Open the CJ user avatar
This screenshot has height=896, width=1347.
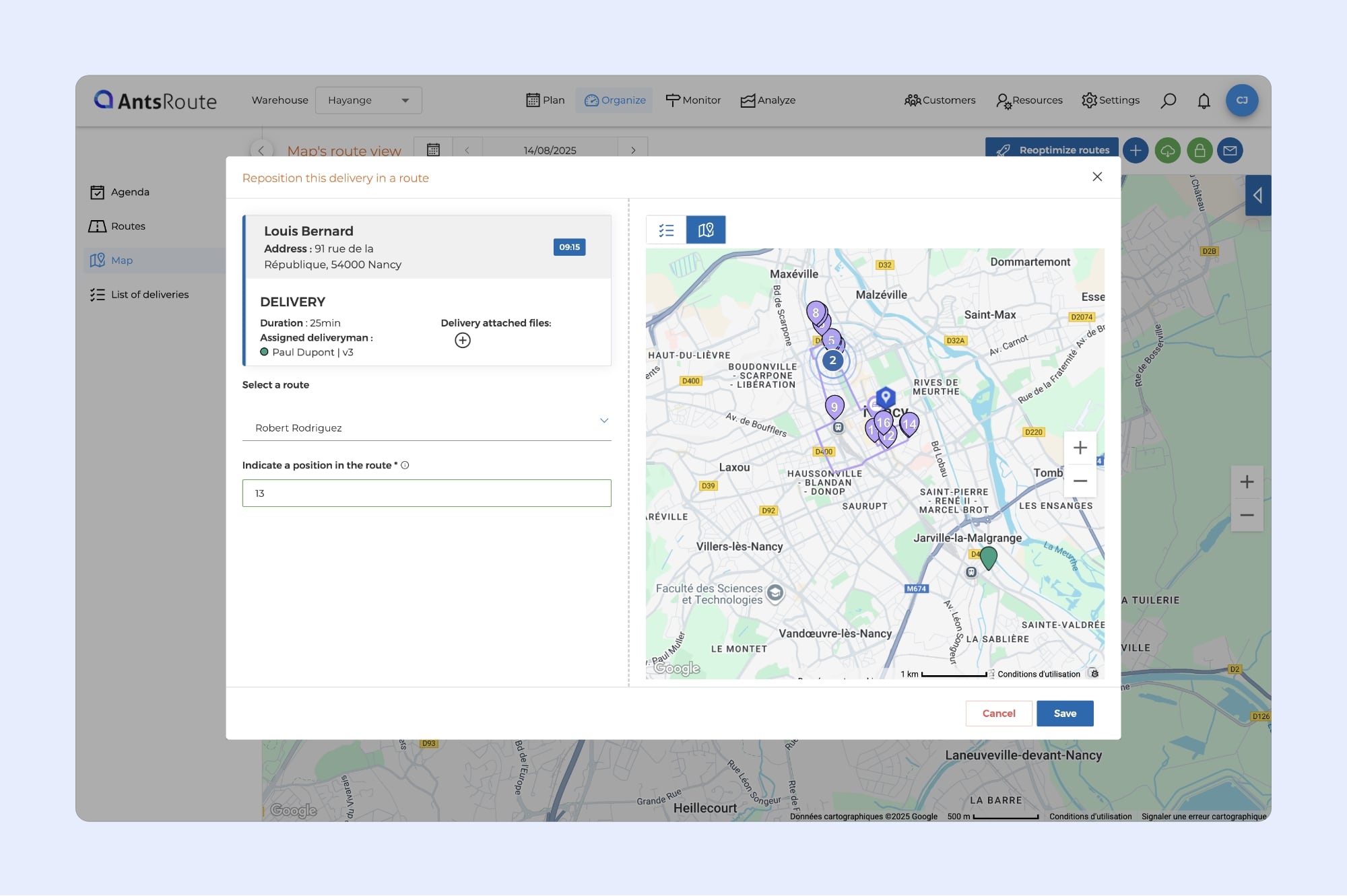pyautogui.click(x=1241, y=100)
